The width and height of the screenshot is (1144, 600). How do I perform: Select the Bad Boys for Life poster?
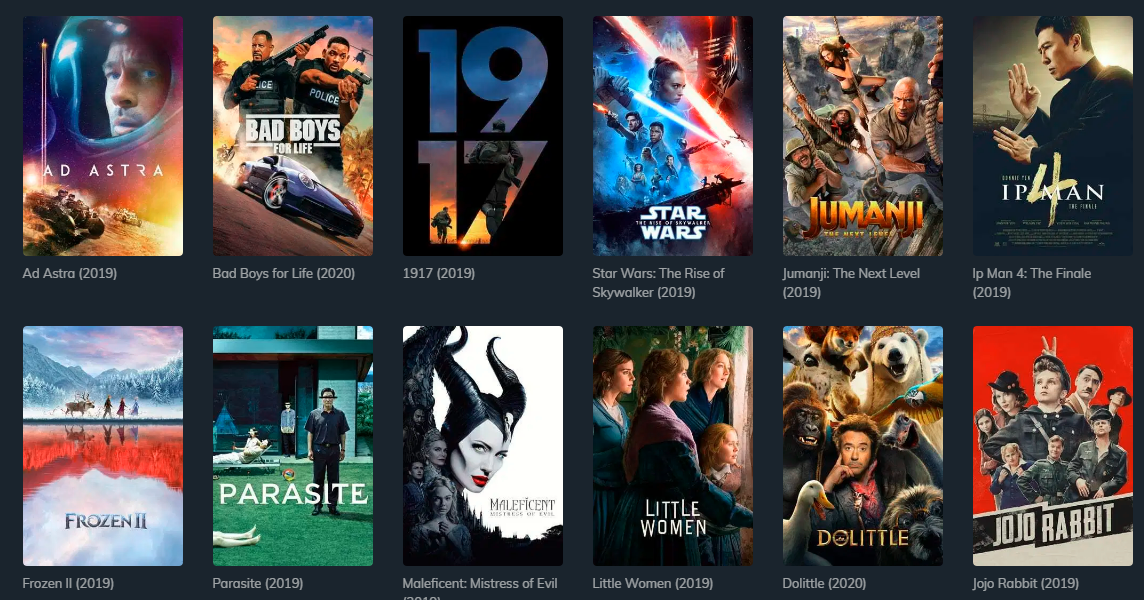tap(293, 136)
